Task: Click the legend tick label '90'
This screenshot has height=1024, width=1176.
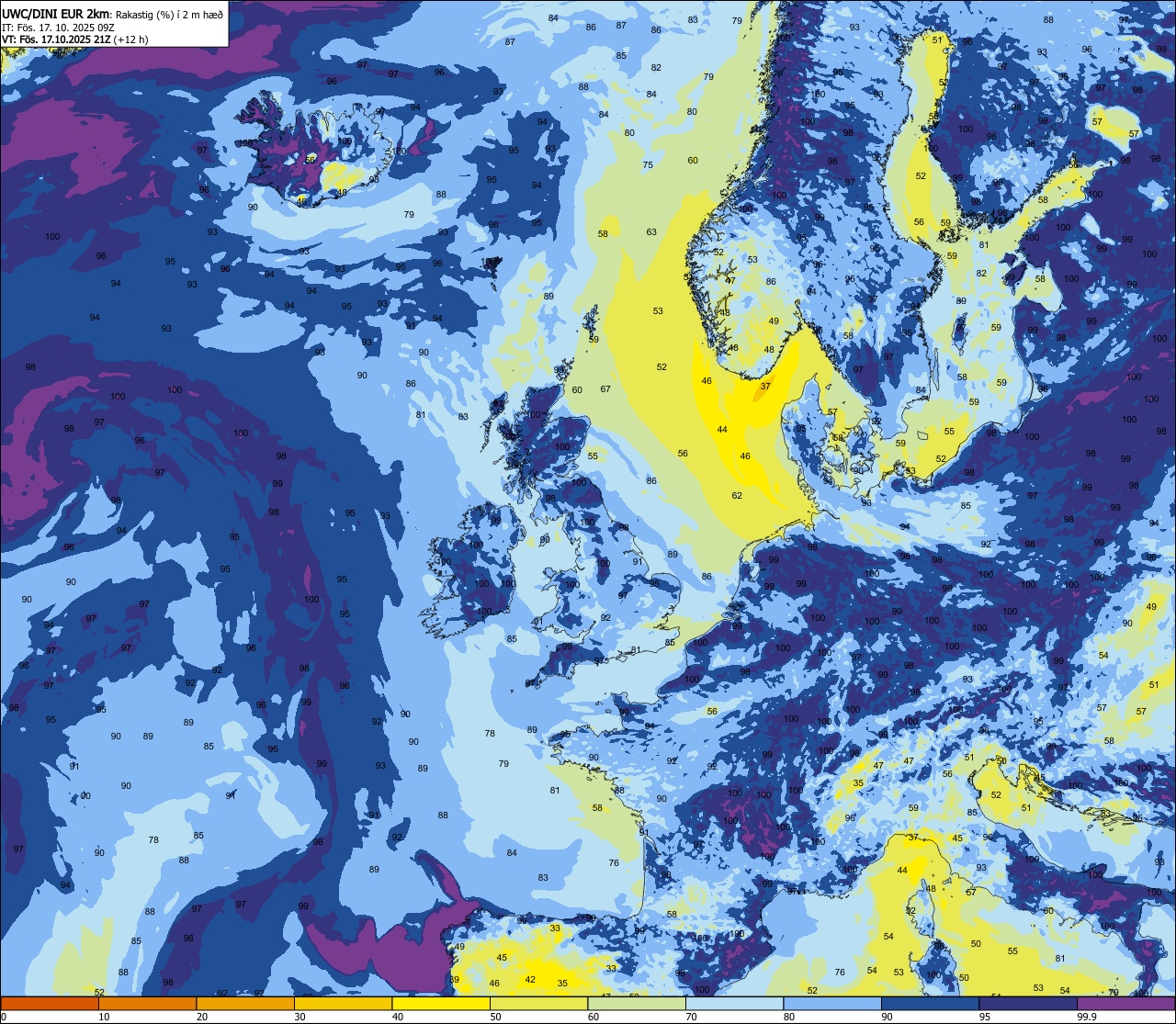Action: tap(887, 1017)
